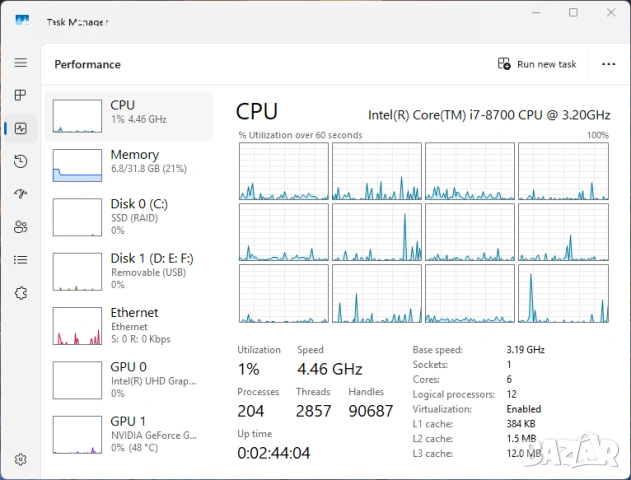Click the Run new task icon
Image resolution: width=631 pixels, height=480 pixels.
[504, 64]
